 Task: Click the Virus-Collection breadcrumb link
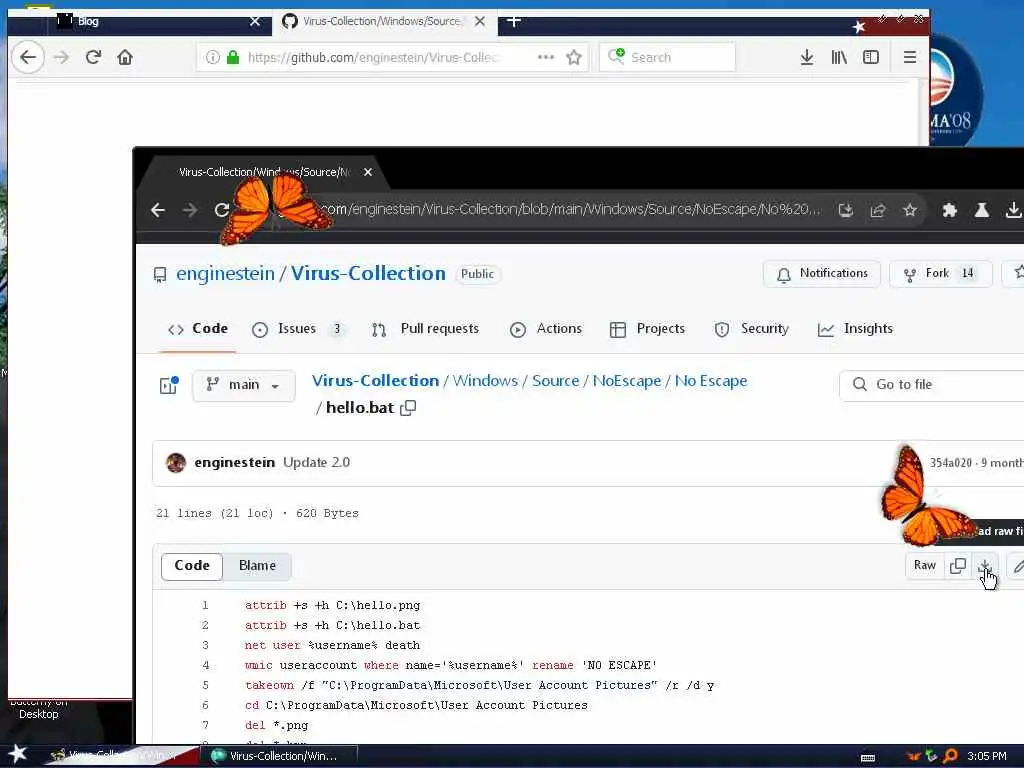376,381
